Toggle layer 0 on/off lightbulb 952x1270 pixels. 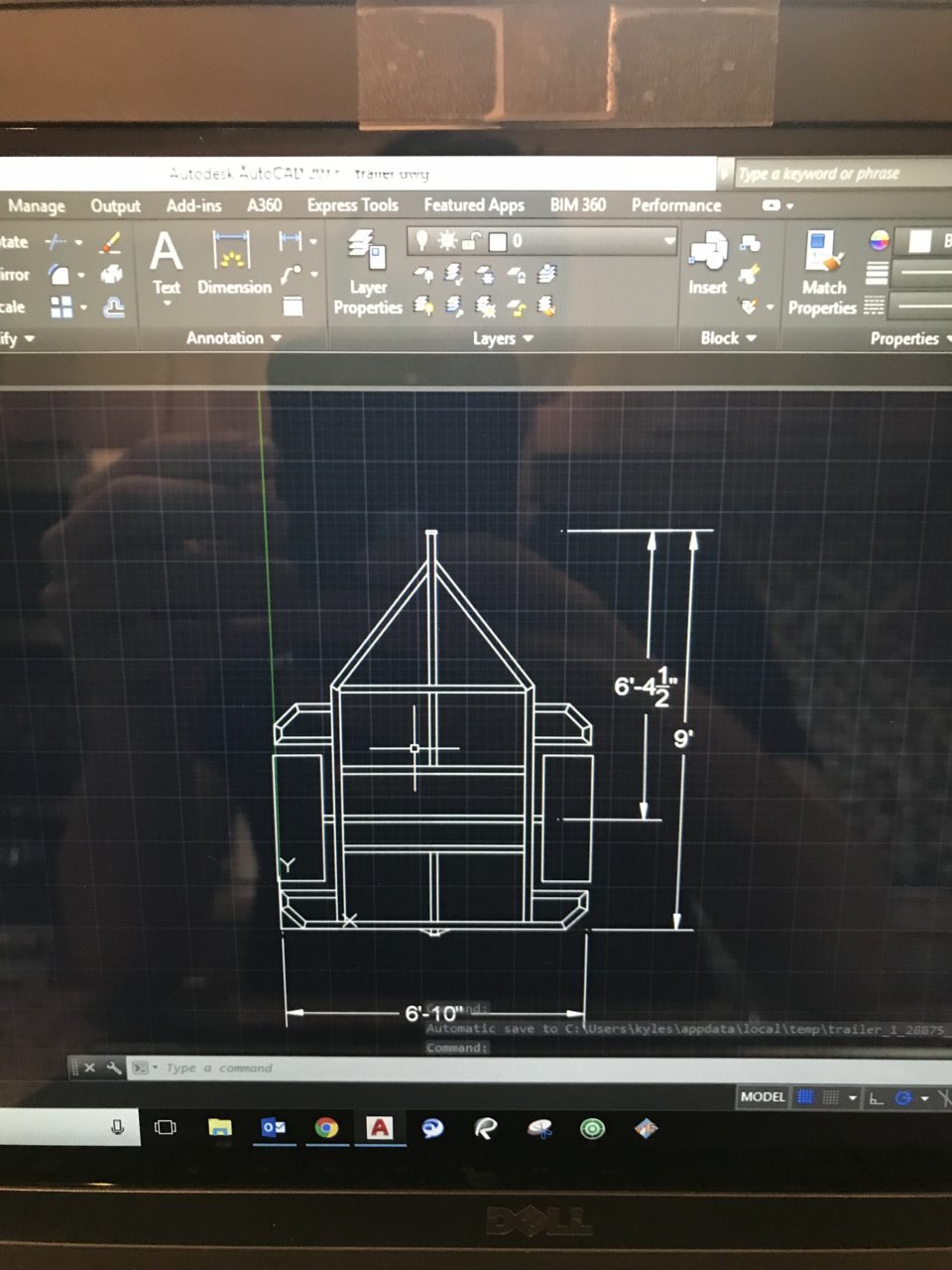[x=422, y=240]
